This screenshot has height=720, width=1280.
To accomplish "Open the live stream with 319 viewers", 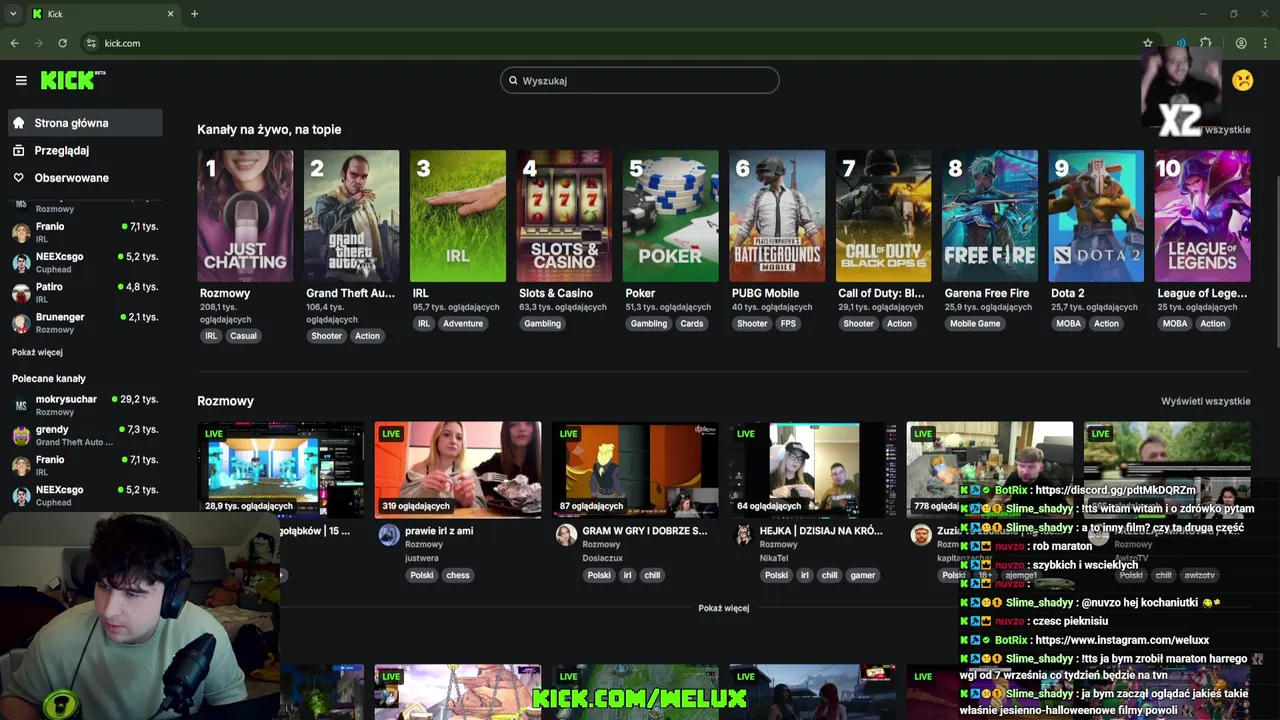I will pyautogui.click(x=458, y=469).
